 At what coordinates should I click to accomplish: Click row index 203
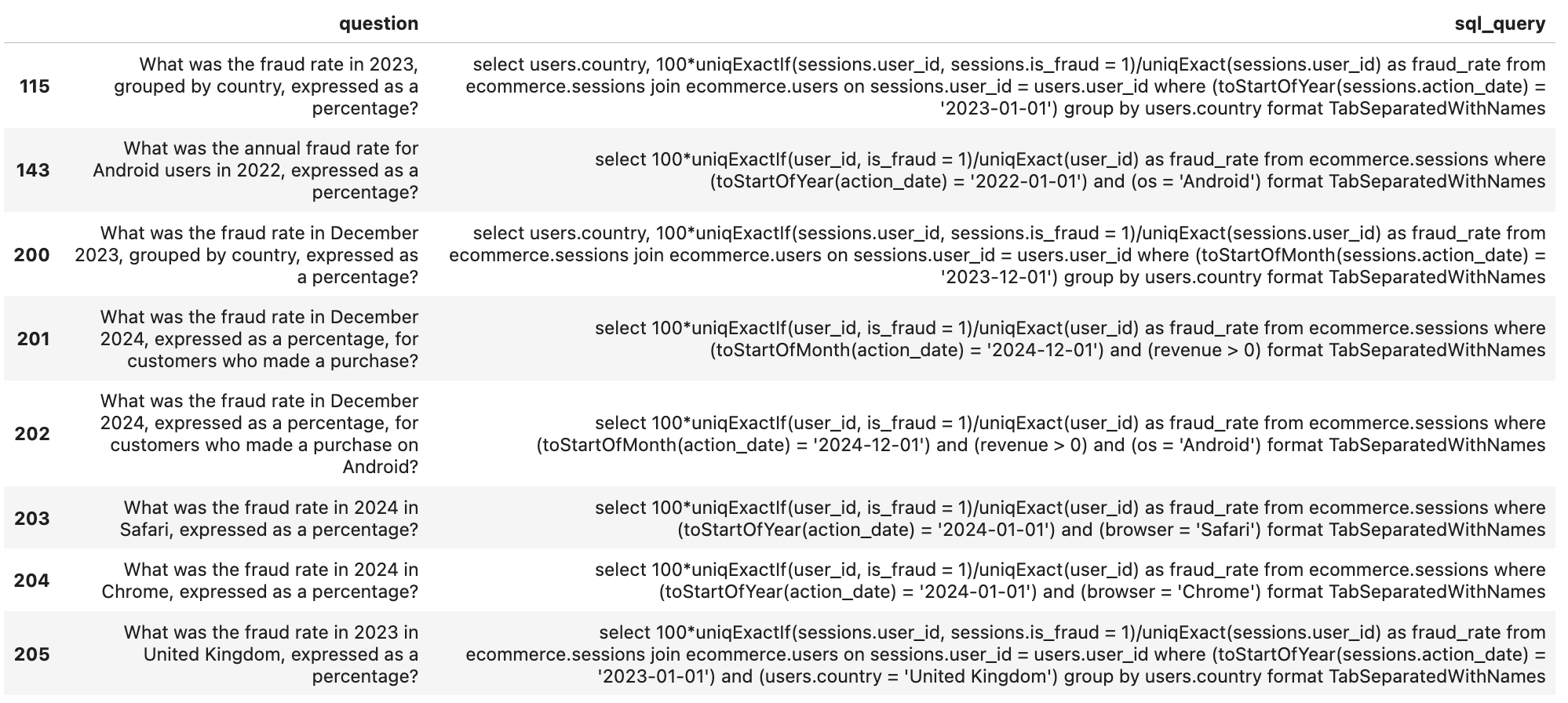coord(31,519)
